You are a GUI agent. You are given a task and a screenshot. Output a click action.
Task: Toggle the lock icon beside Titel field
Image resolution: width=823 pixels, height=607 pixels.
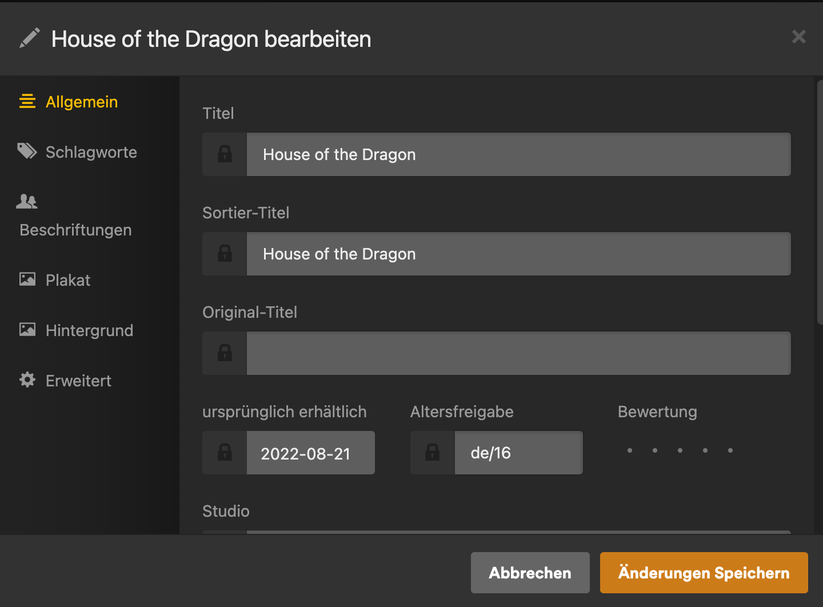pos(224,155)
